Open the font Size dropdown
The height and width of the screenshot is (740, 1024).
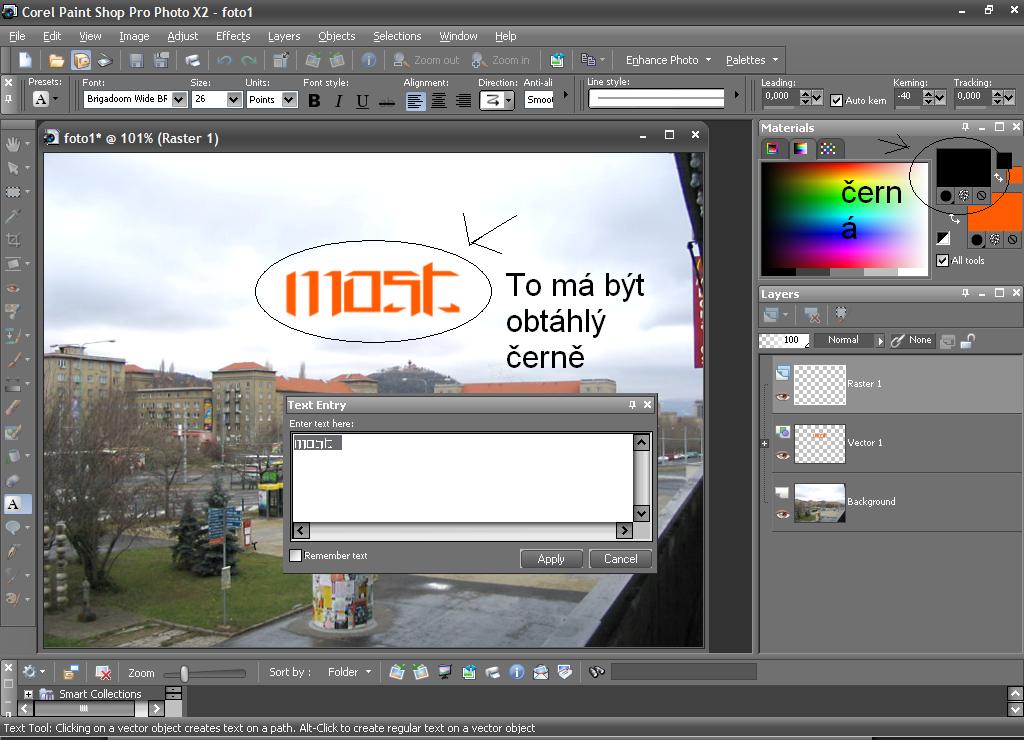(x=234, y=100)
